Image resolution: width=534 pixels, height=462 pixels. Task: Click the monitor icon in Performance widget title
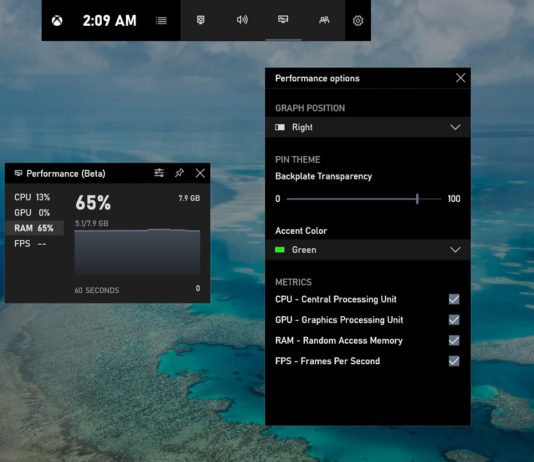[x=18, y=173]
